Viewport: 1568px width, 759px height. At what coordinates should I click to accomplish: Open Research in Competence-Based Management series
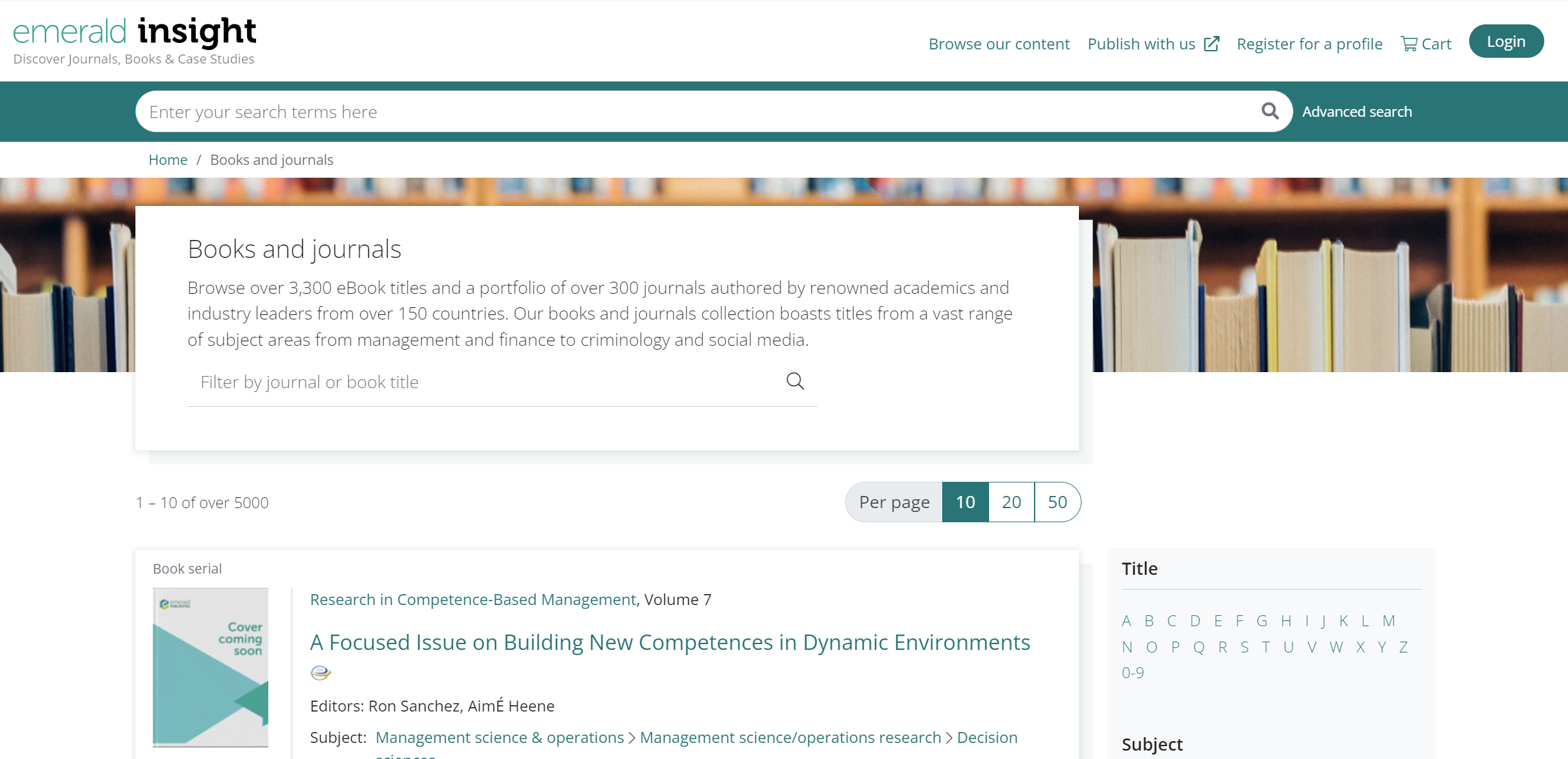[x=473, y=599]
